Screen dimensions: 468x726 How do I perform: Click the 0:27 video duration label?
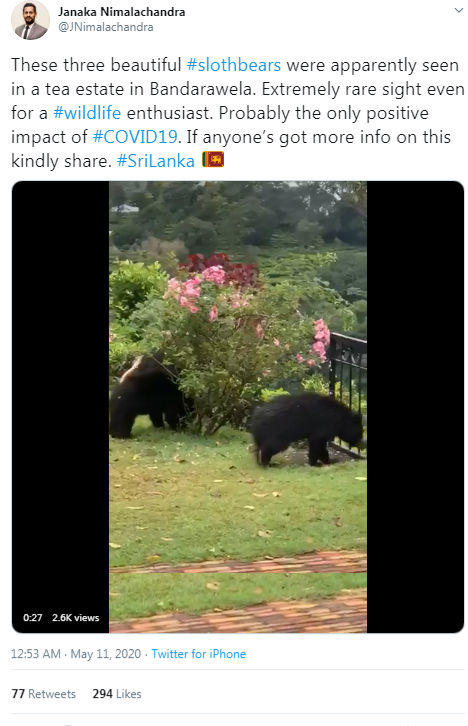32,618
